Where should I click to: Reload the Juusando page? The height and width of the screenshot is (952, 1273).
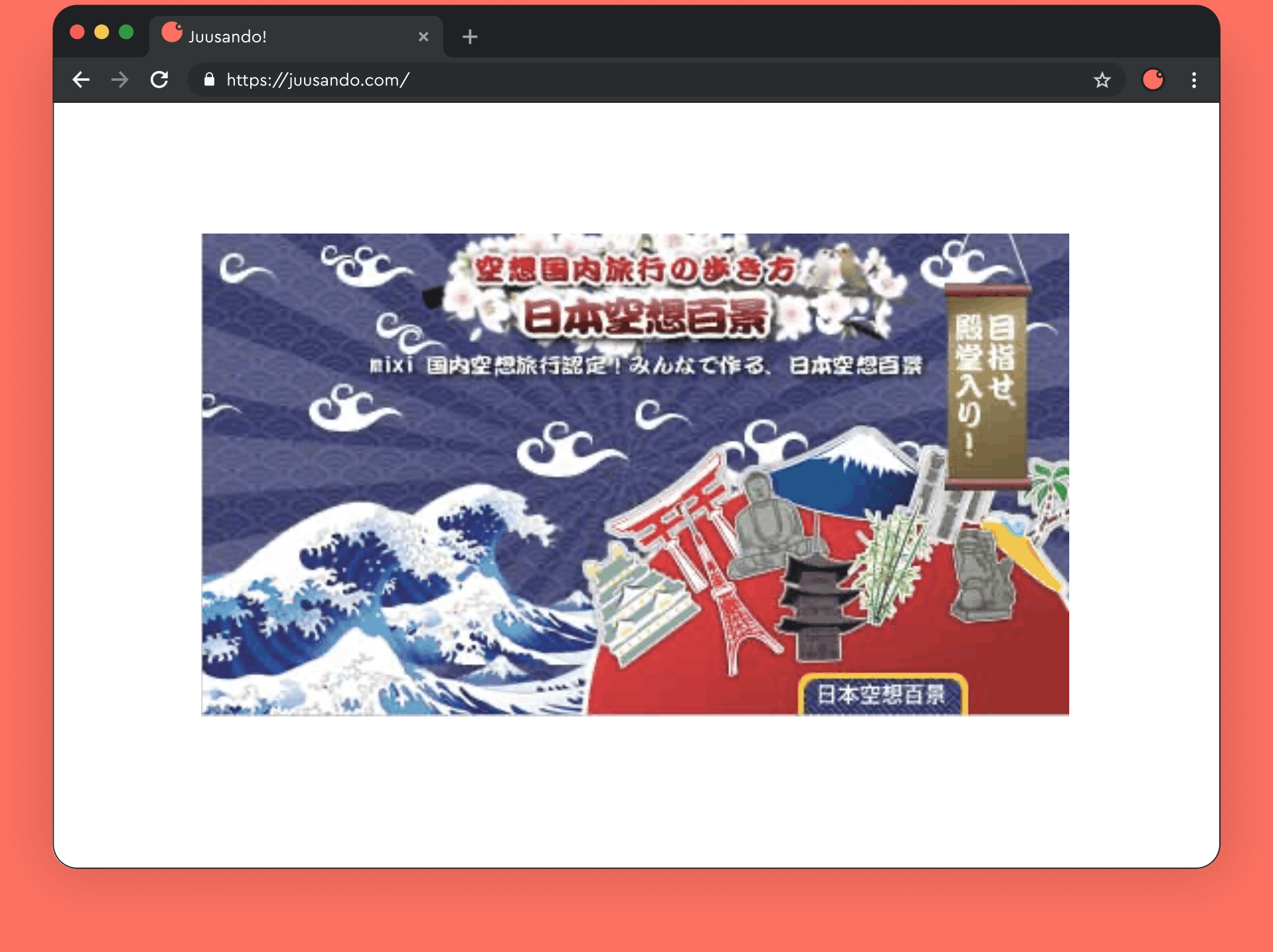coord(159,80)
